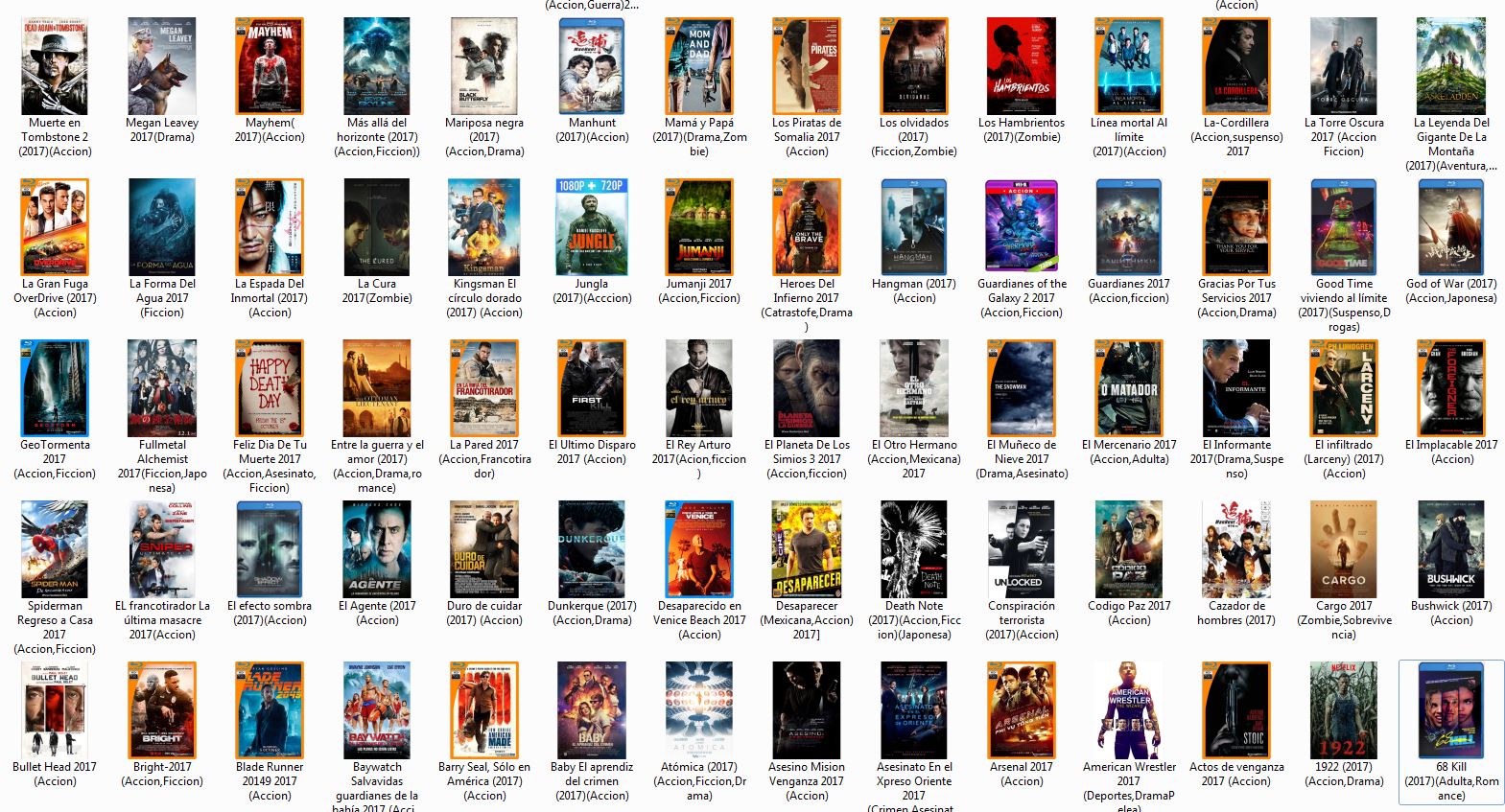The height and width of the screenshot is (812, 1505).
Task: Select Good Time viviendo al límite poster
Action: tap(1344, 227)
